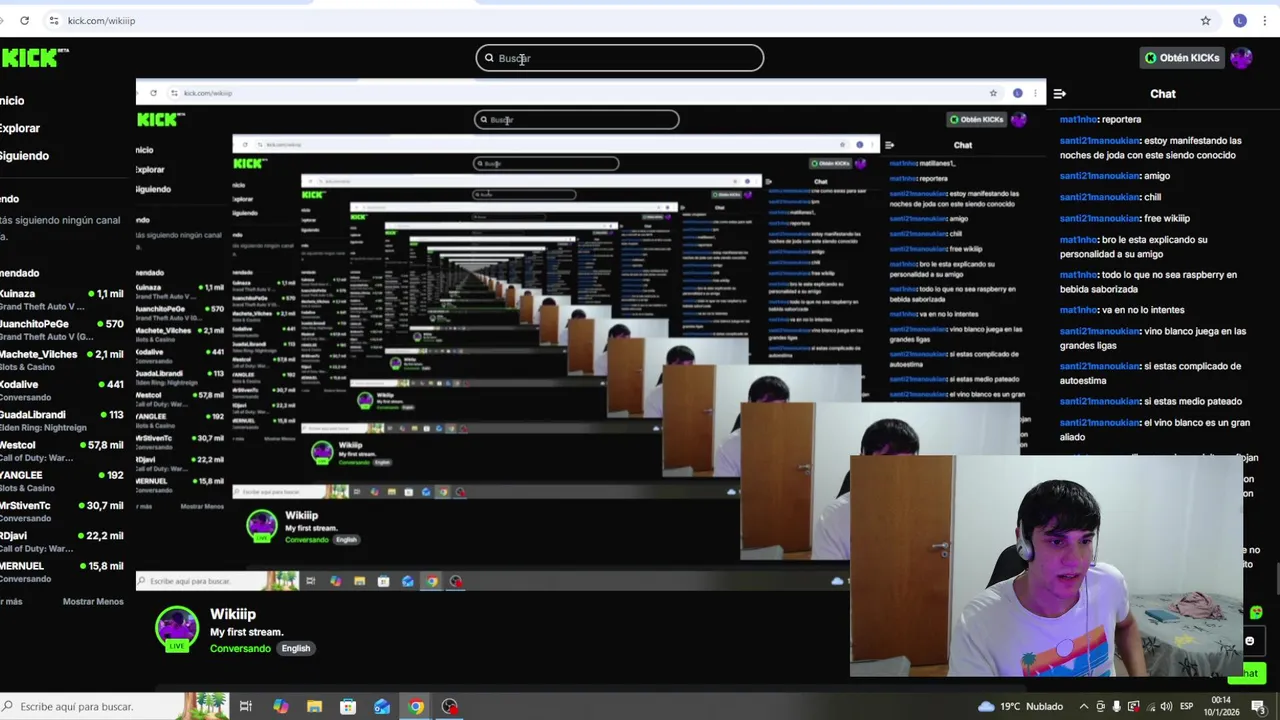
Task: Open Windows Task View
Action: (246, 707)
